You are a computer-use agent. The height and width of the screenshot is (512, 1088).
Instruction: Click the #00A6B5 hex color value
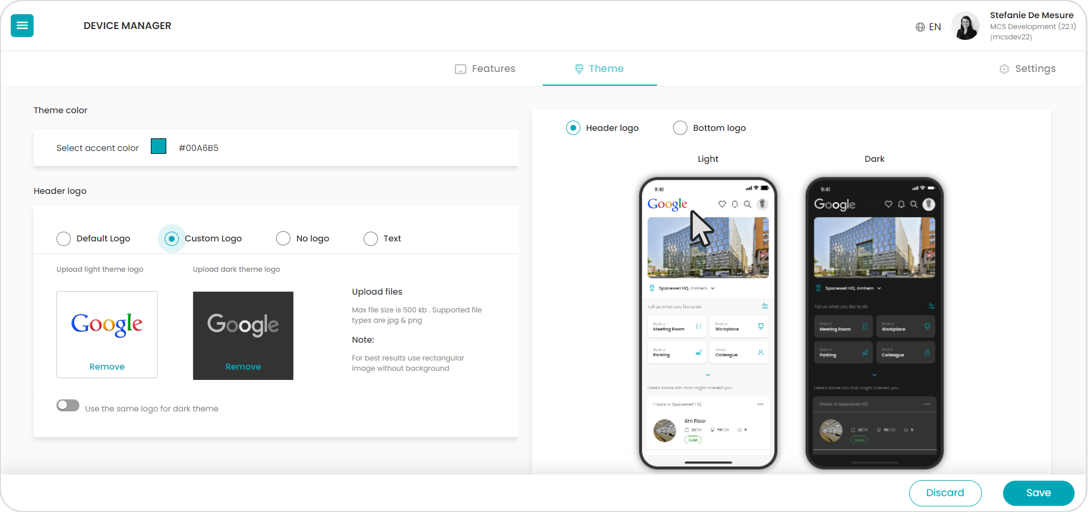point(198,148)
